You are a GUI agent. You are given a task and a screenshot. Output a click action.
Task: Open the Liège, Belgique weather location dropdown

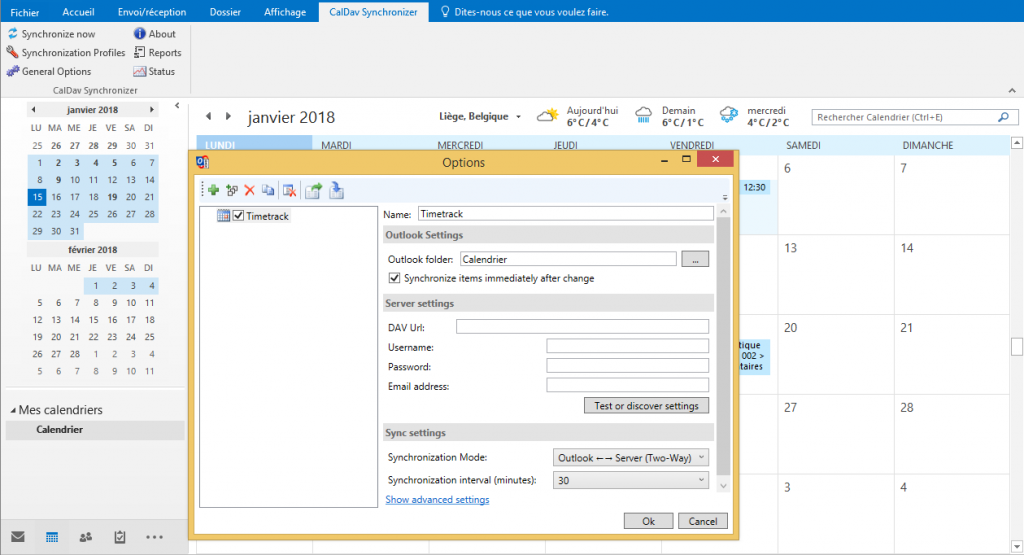480,117
